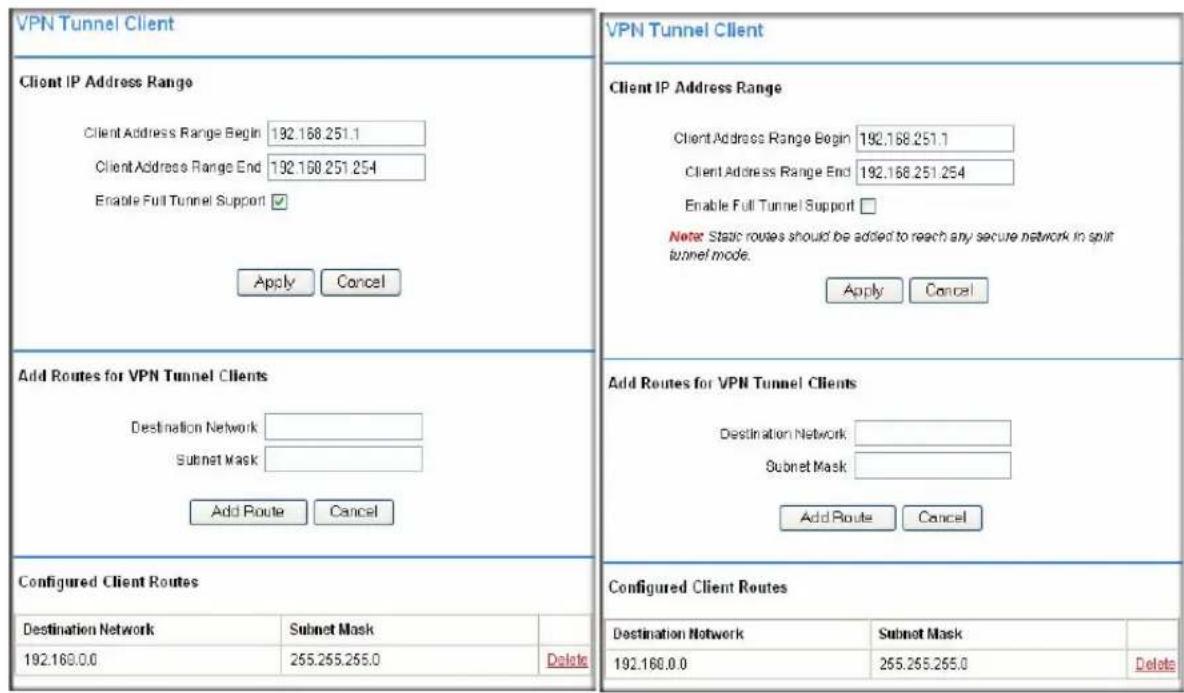This screenshot has height=693, width=1184.
Task: Click Destination Network column header, right table
Action: 678,634
